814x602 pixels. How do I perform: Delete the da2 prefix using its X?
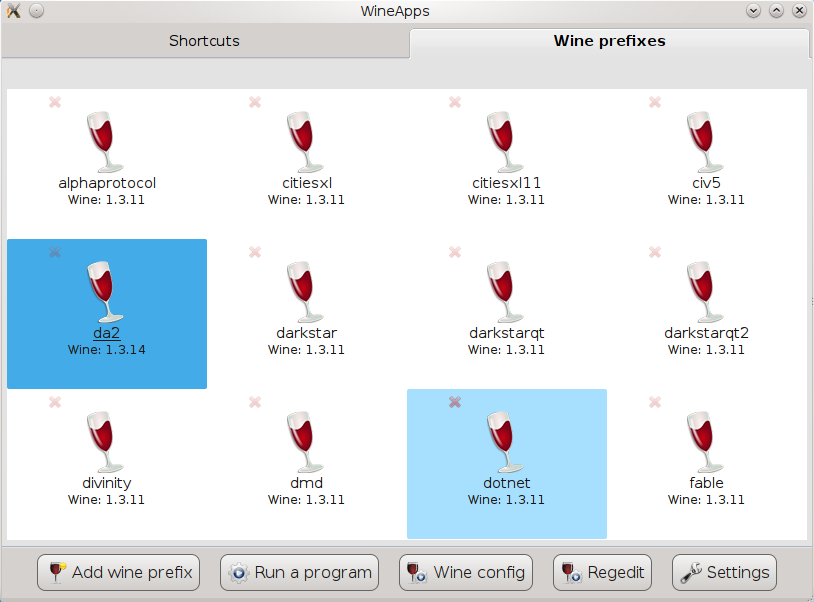[55, 252]
